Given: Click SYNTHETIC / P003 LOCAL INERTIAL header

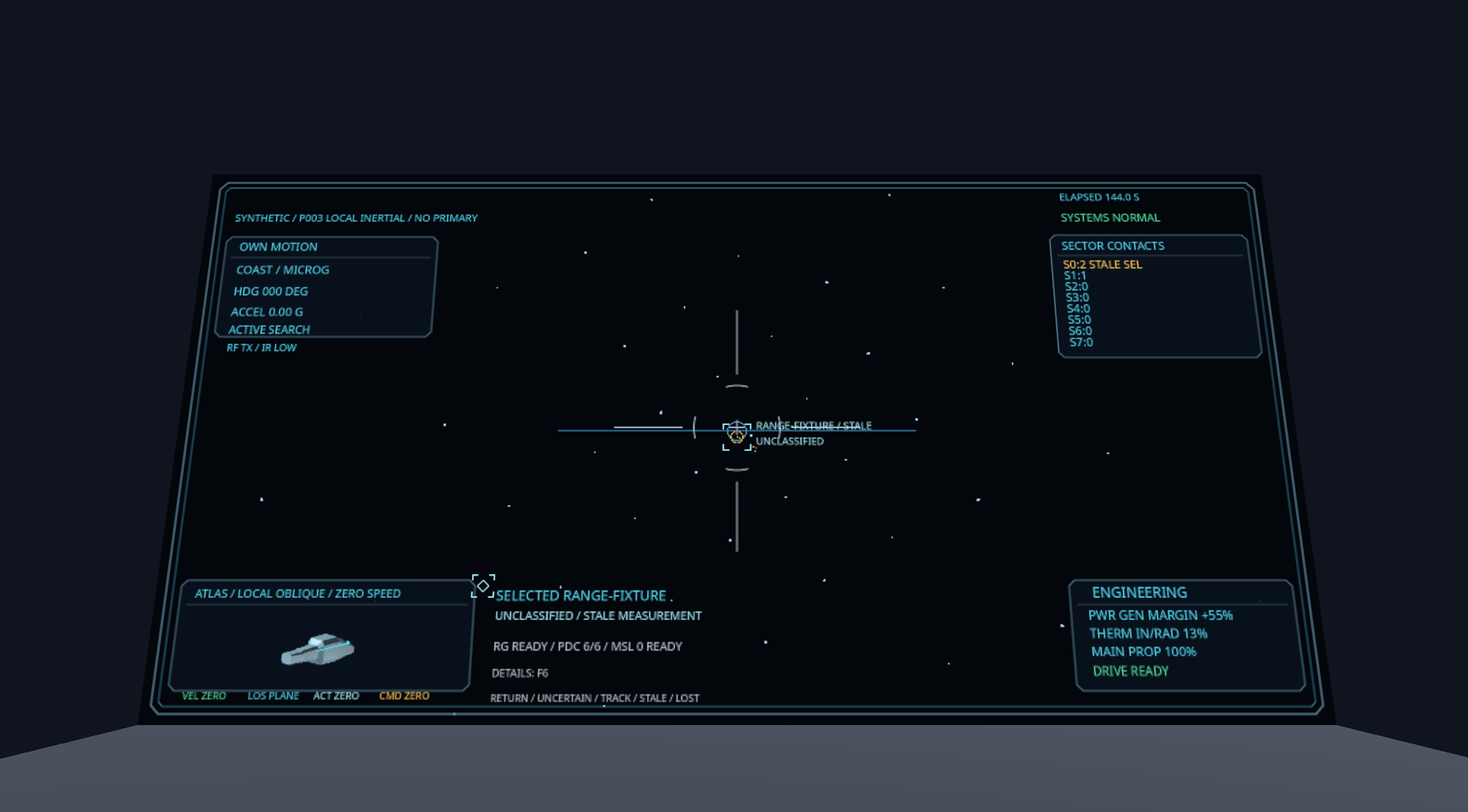Looking at the screenshot, I should click(356, 218).
